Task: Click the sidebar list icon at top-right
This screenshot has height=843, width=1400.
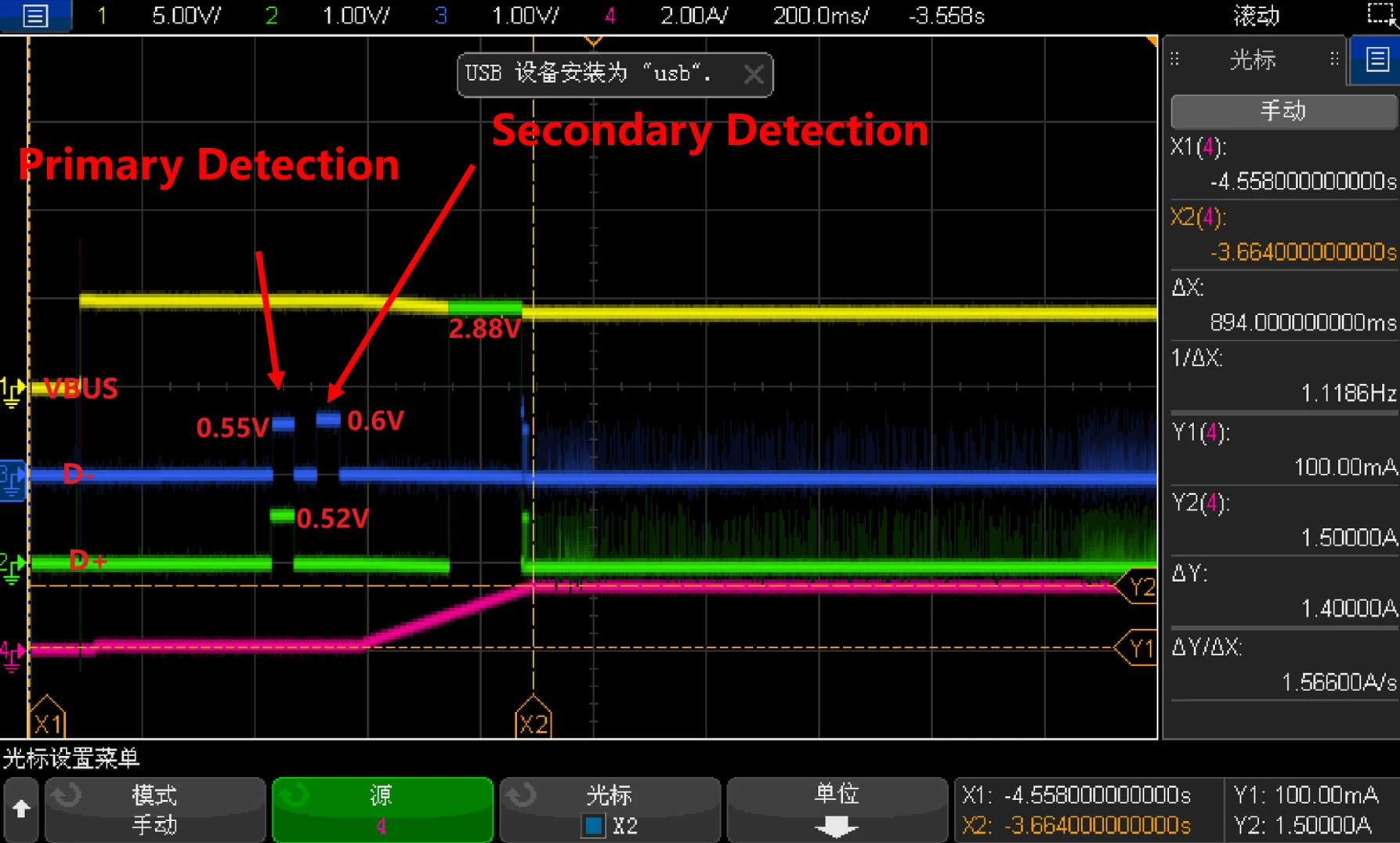Action: point(1376,60)
